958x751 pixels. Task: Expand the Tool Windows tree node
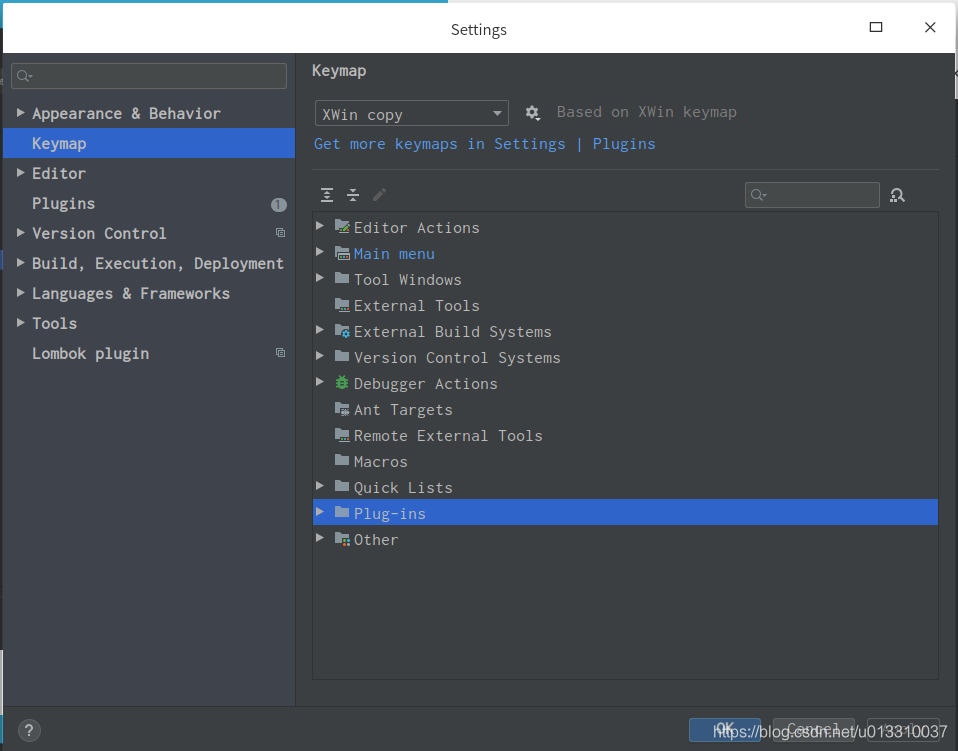point(320,279)
